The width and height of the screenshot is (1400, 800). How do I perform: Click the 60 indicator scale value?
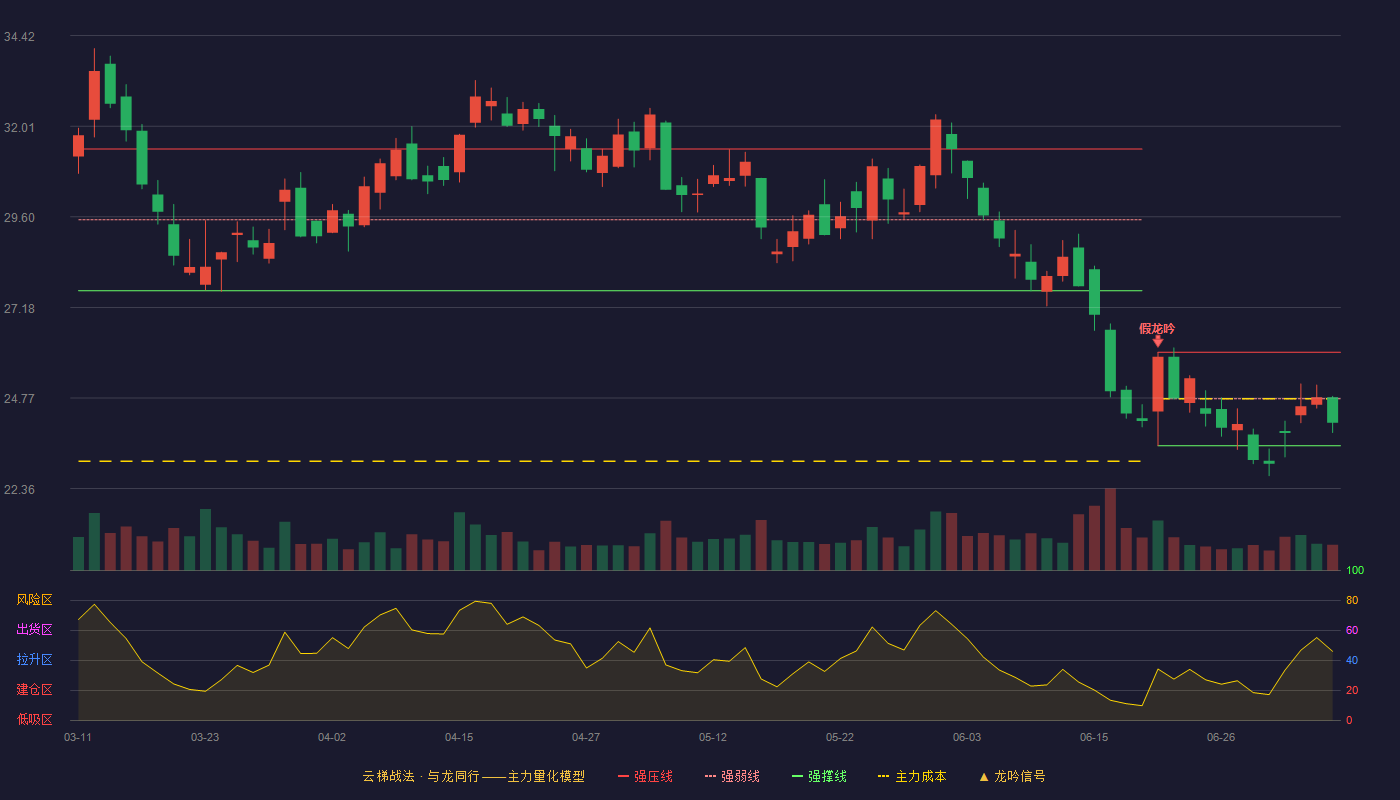point(1352,631)
